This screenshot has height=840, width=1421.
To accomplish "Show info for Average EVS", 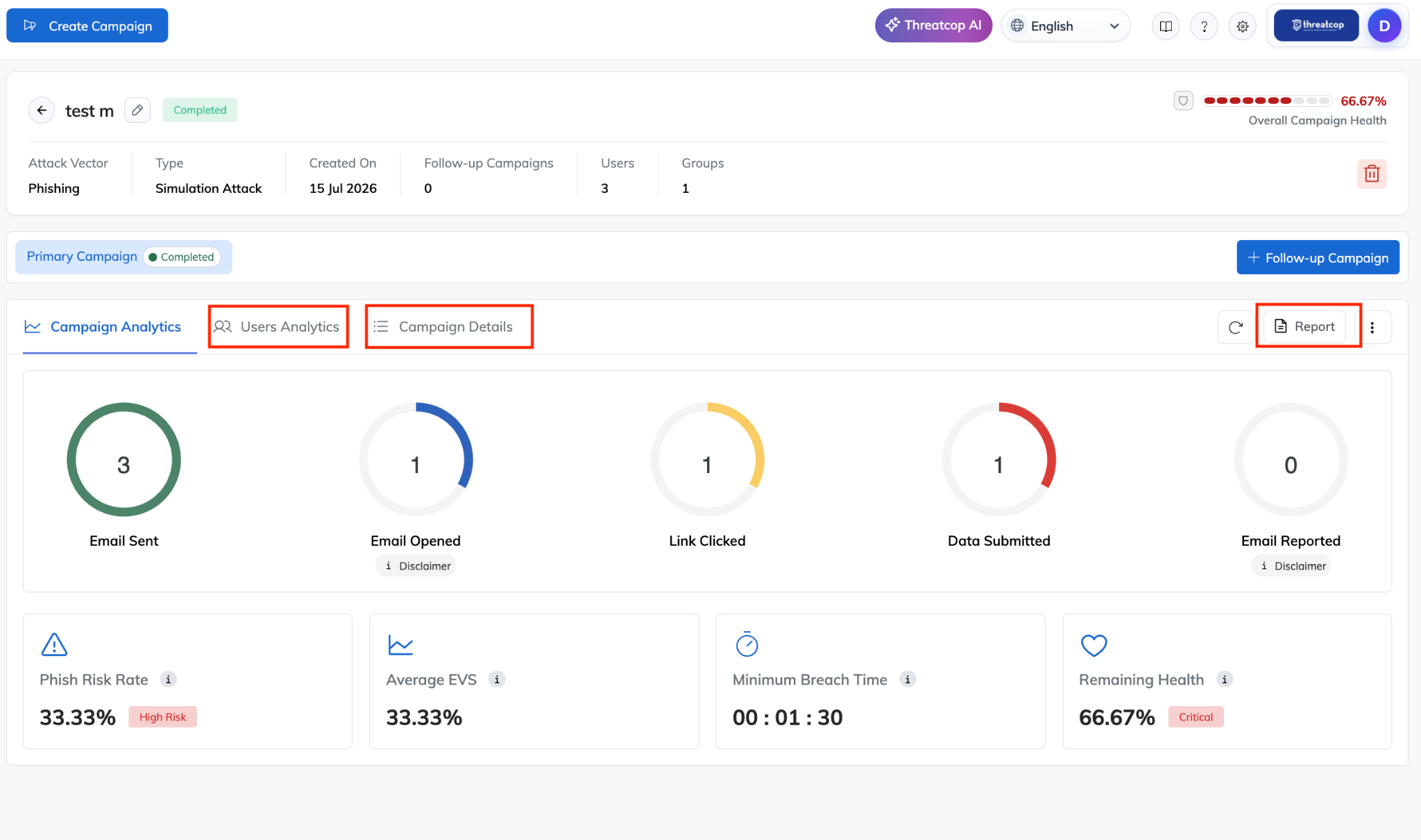I will [497, 680].
